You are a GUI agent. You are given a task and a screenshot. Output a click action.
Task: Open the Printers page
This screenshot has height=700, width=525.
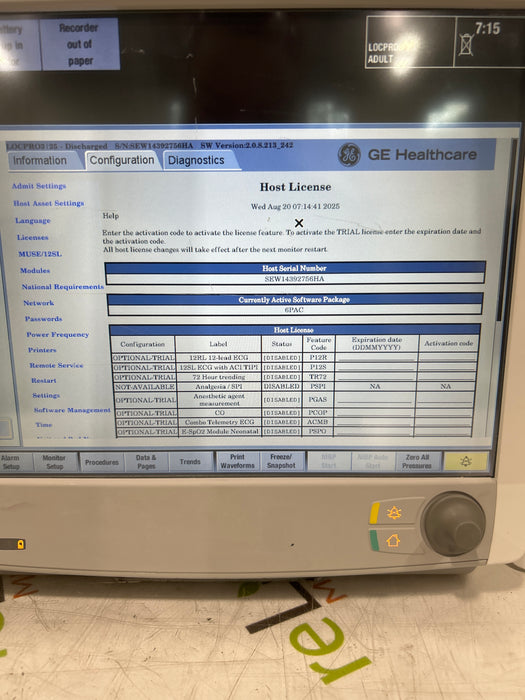(42, 350)
